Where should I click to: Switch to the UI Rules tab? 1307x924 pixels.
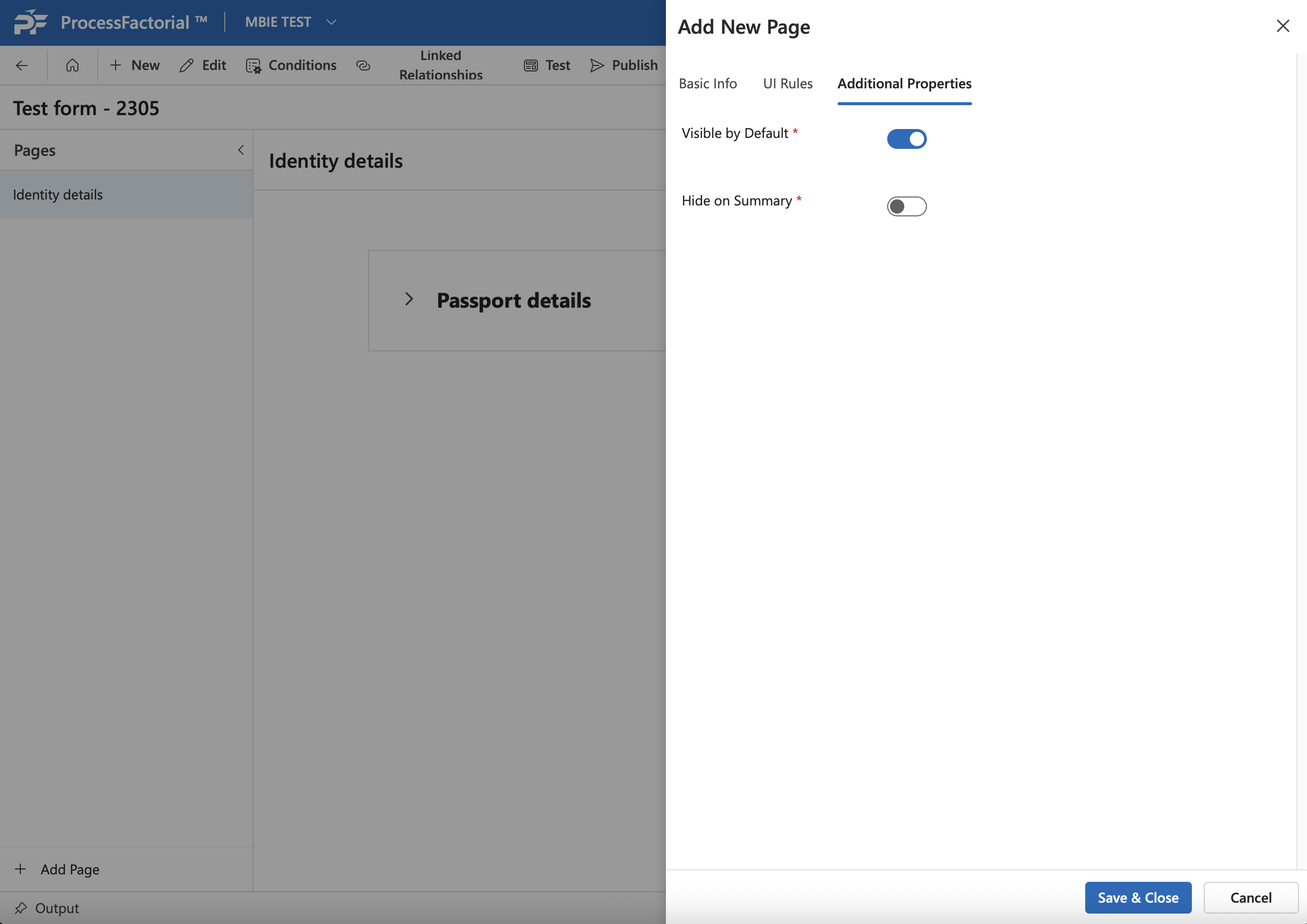787,84
